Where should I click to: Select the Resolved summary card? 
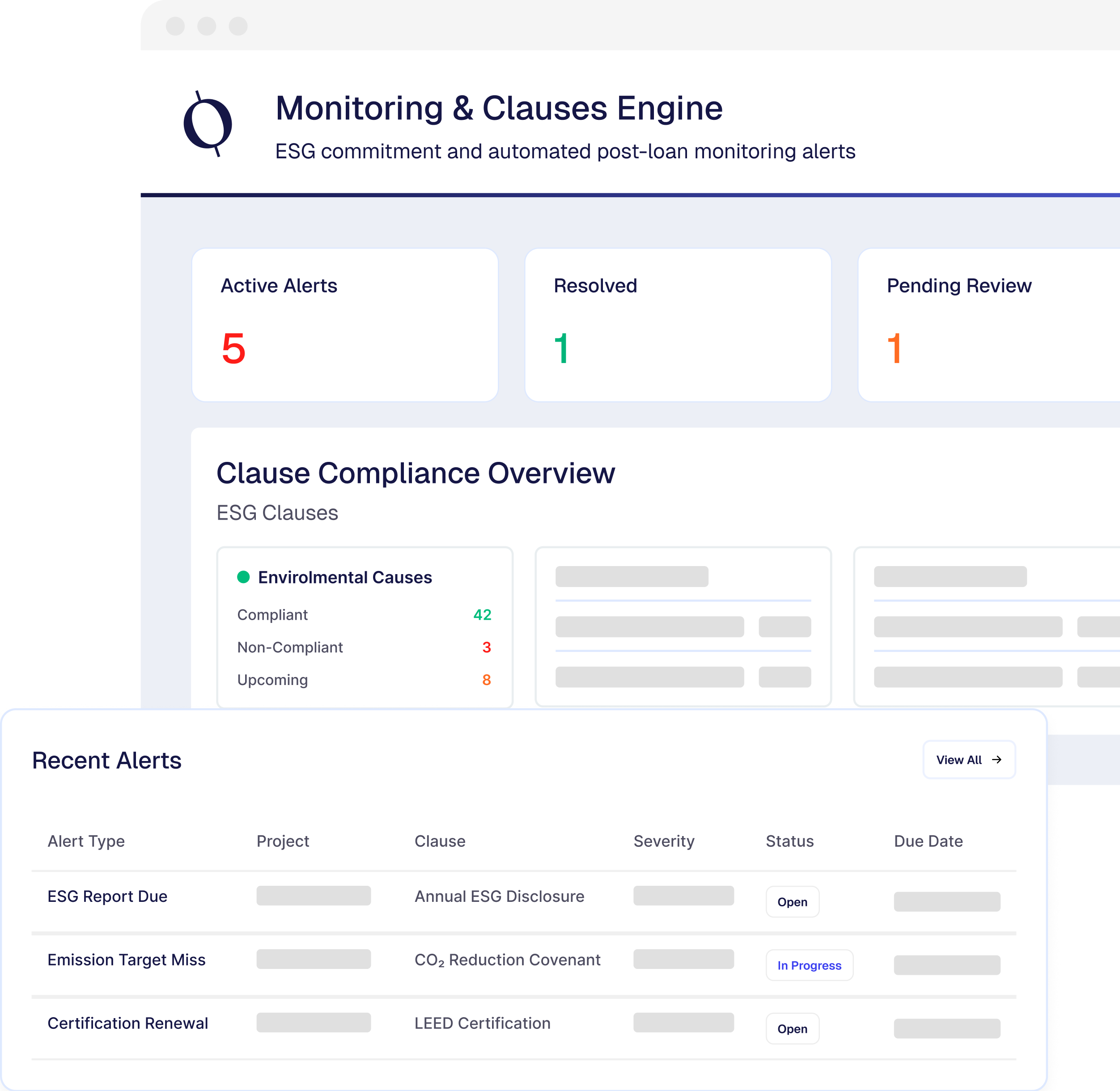click(678, 324)
